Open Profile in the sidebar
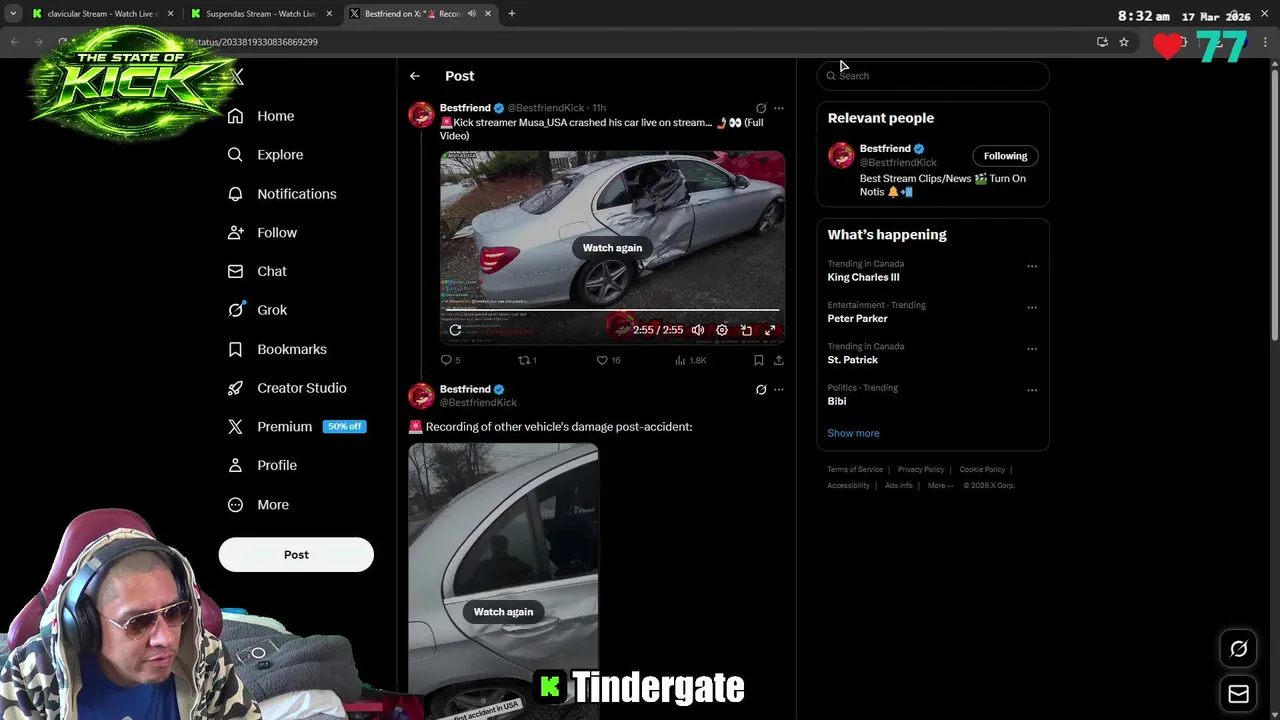Image resolution: width=1280 pixels, height=720 pixels. tap(262, 466)
